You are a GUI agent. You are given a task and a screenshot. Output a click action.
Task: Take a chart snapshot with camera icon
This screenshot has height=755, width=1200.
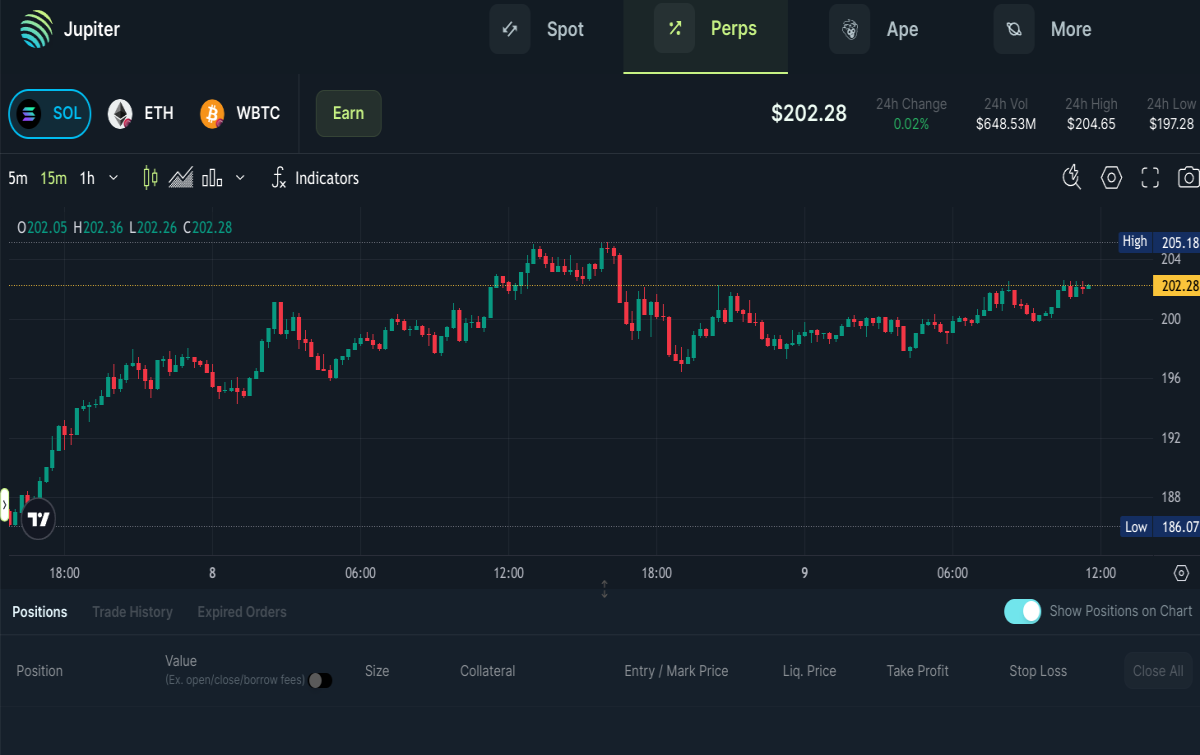(1188, 178)
